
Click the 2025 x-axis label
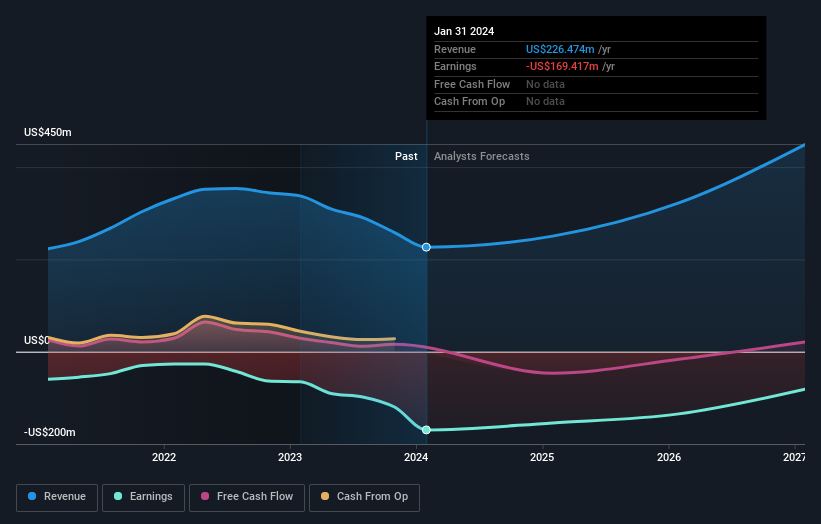[542, 457]
